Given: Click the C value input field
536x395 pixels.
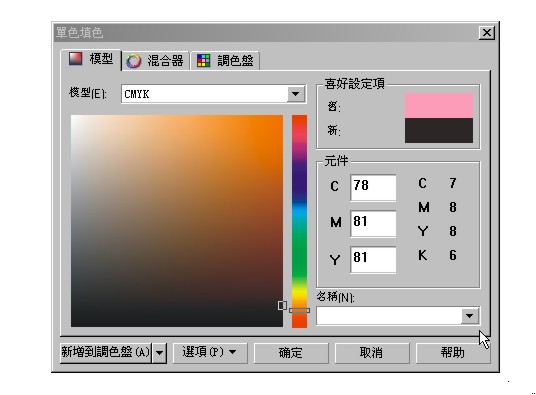Looking at the screenshot, I should [373, 187].
